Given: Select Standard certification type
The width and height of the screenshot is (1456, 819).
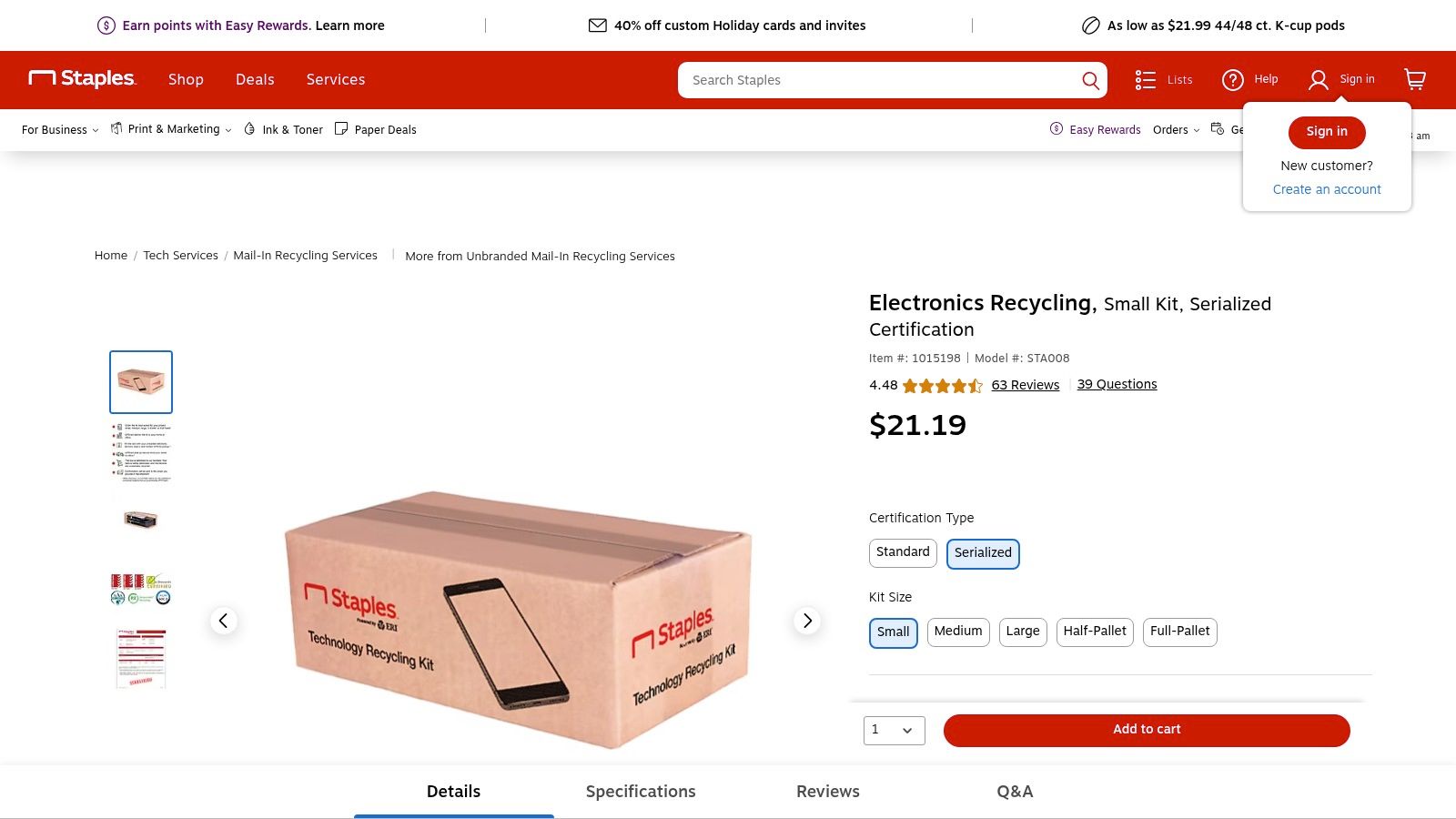Looking at the screenshot, I should click(x=902, y=552).
